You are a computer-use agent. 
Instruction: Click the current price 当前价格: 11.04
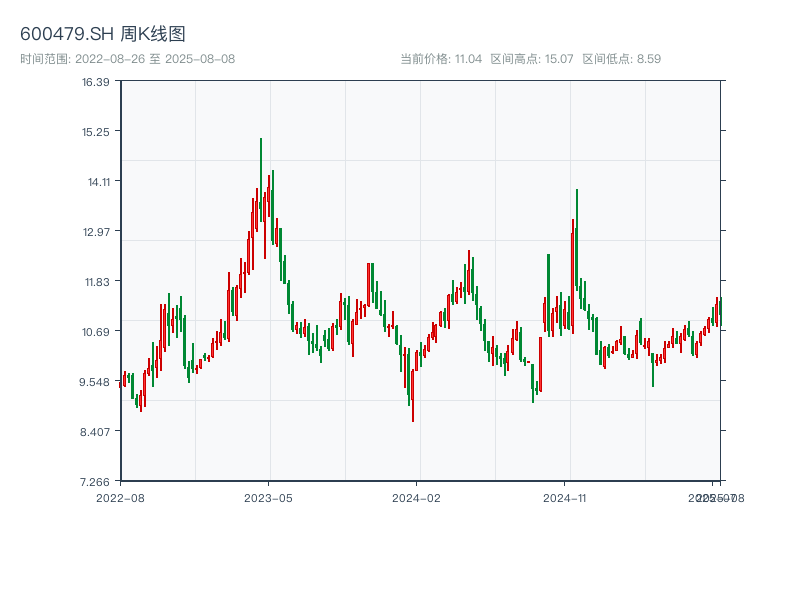[x=441, y=59]
